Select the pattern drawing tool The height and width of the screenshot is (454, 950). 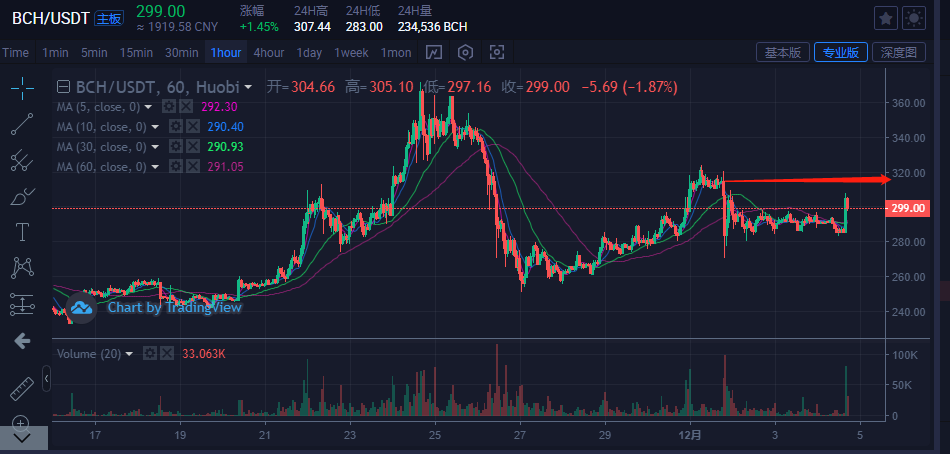(x=22, y=267)
